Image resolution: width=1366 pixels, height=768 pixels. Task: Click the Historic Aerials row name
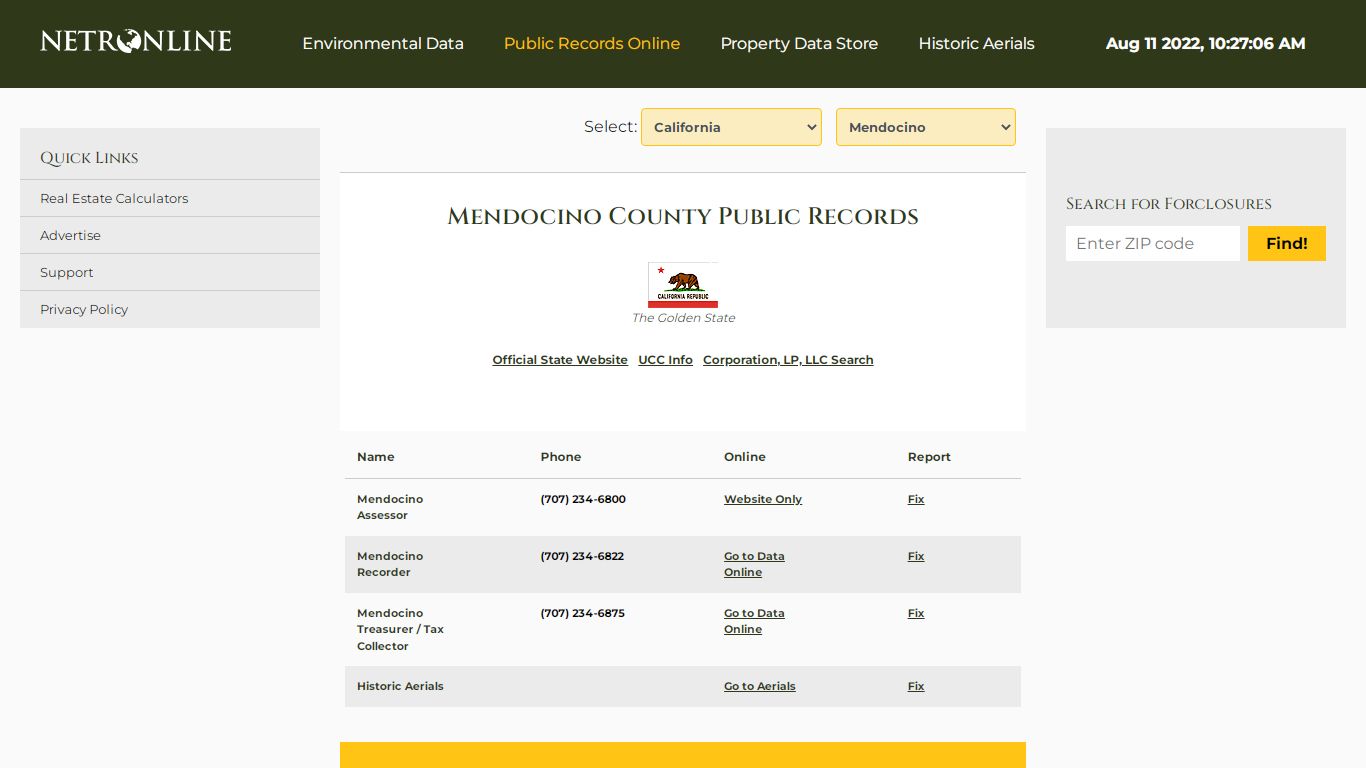pos(400,686)
